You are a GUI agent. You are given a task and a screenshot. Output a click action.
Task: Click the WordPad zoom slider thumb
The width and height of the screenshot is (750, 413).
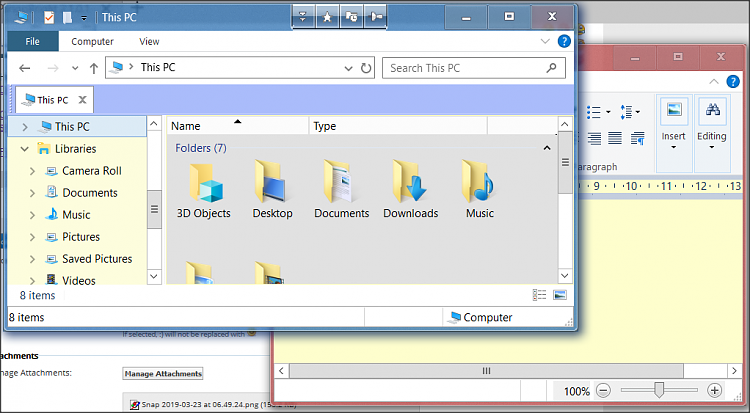(659, 390)
